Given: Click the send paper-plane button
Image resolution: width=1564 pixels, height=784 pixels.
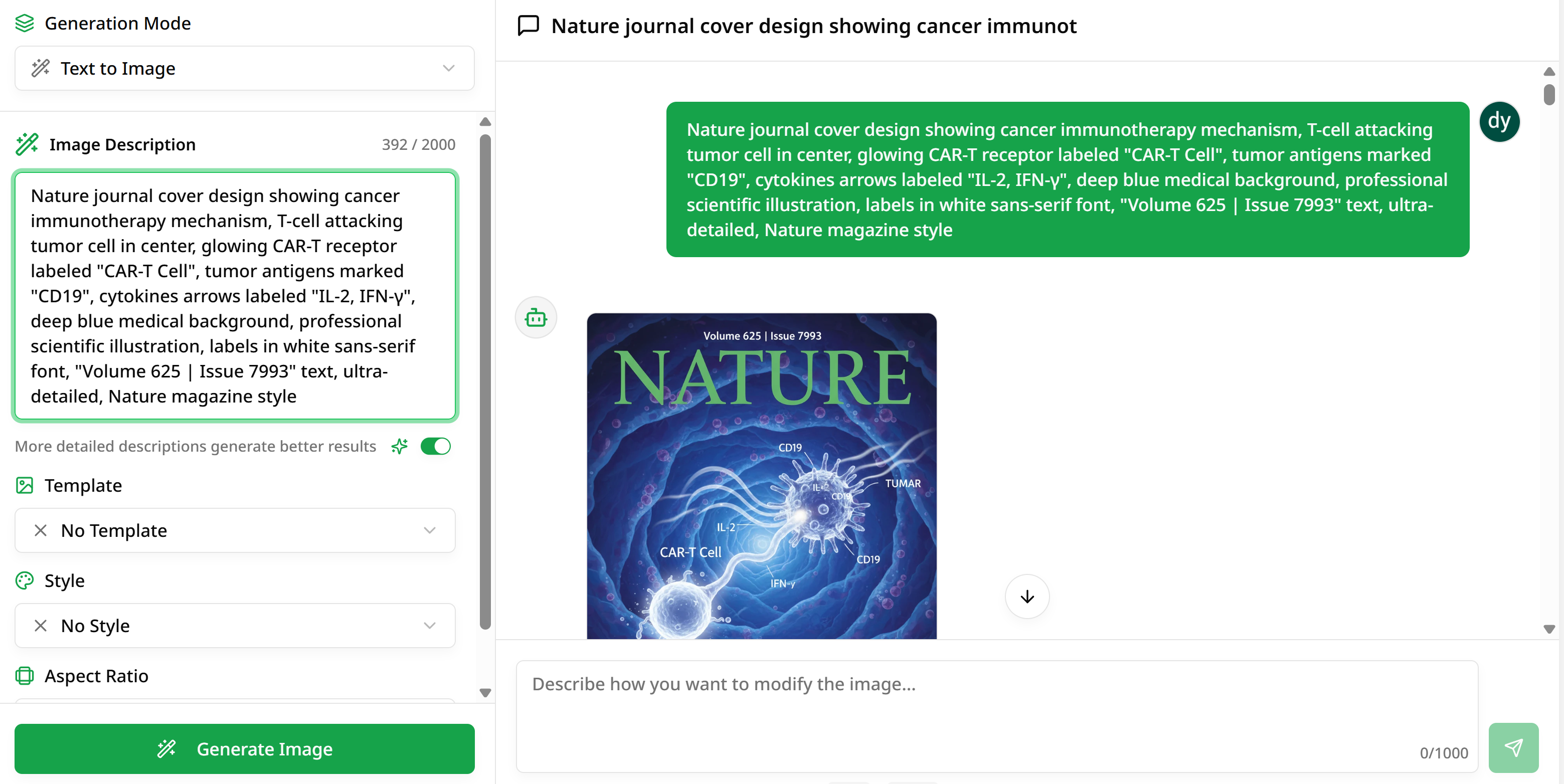Looking at the screenshot, I should coord(1513,747).
